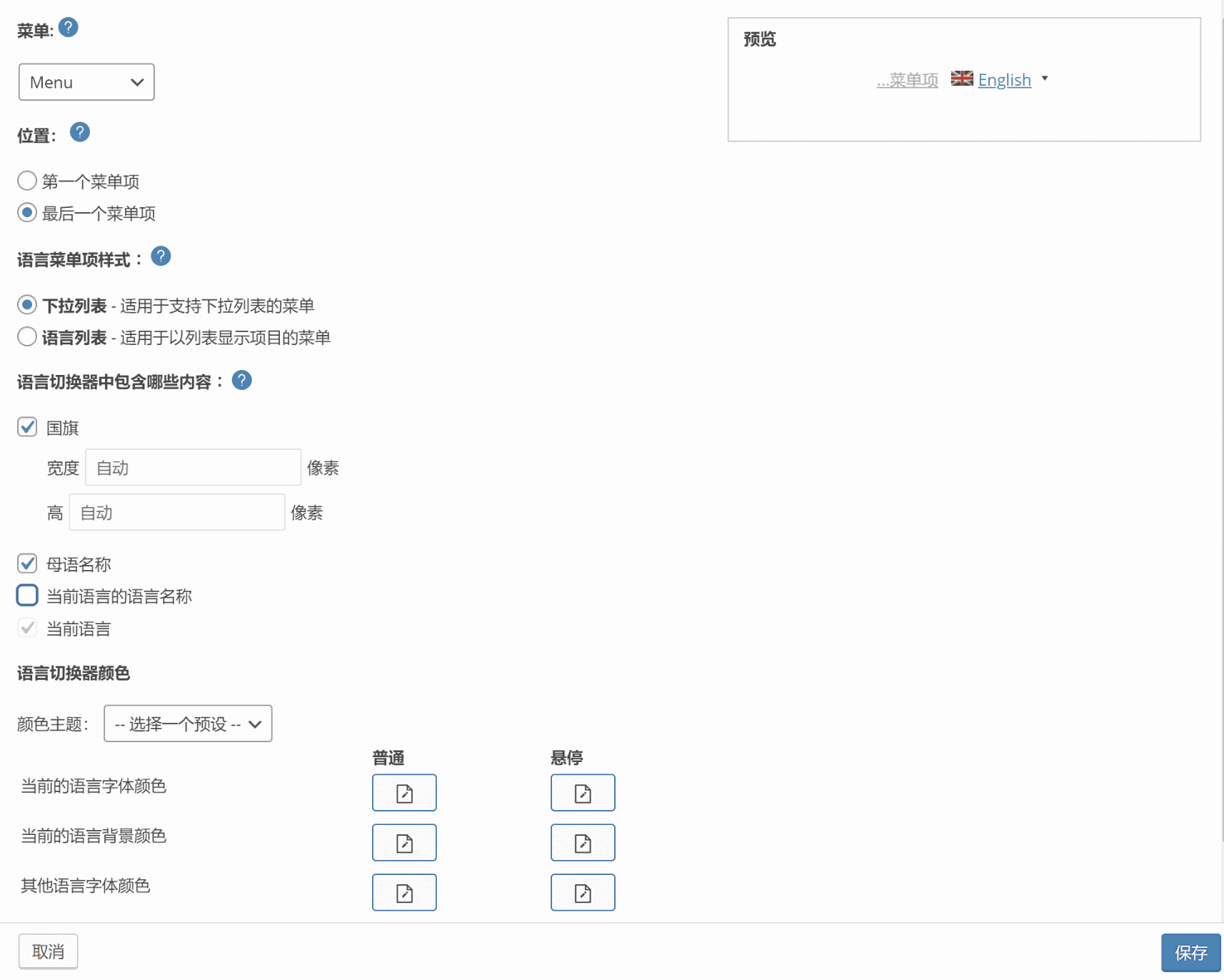Viewport: 1224px width, 980px height.
Task: Open help for 语言菜单项样式
Action: (x=160, y=256)
